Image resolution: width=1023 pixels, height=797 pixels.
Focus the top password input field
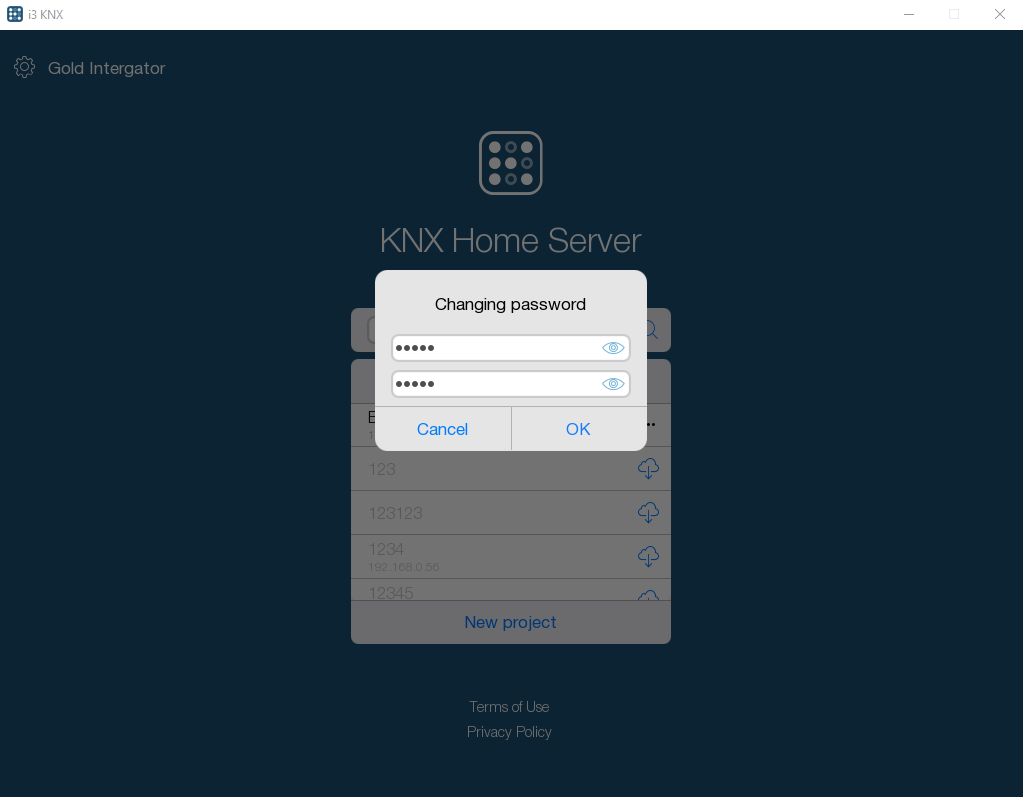(x=490, y=347)
